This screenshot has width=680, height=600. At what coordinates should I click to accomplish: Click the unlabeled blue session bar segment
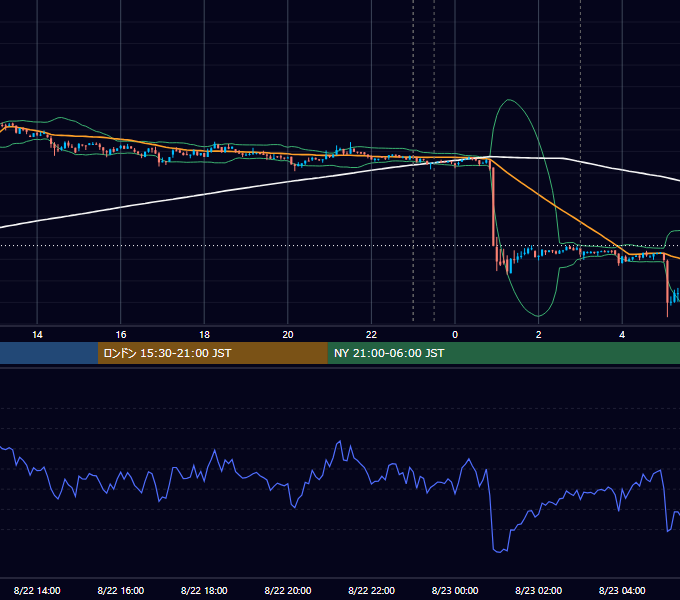[x=49, y=353]
